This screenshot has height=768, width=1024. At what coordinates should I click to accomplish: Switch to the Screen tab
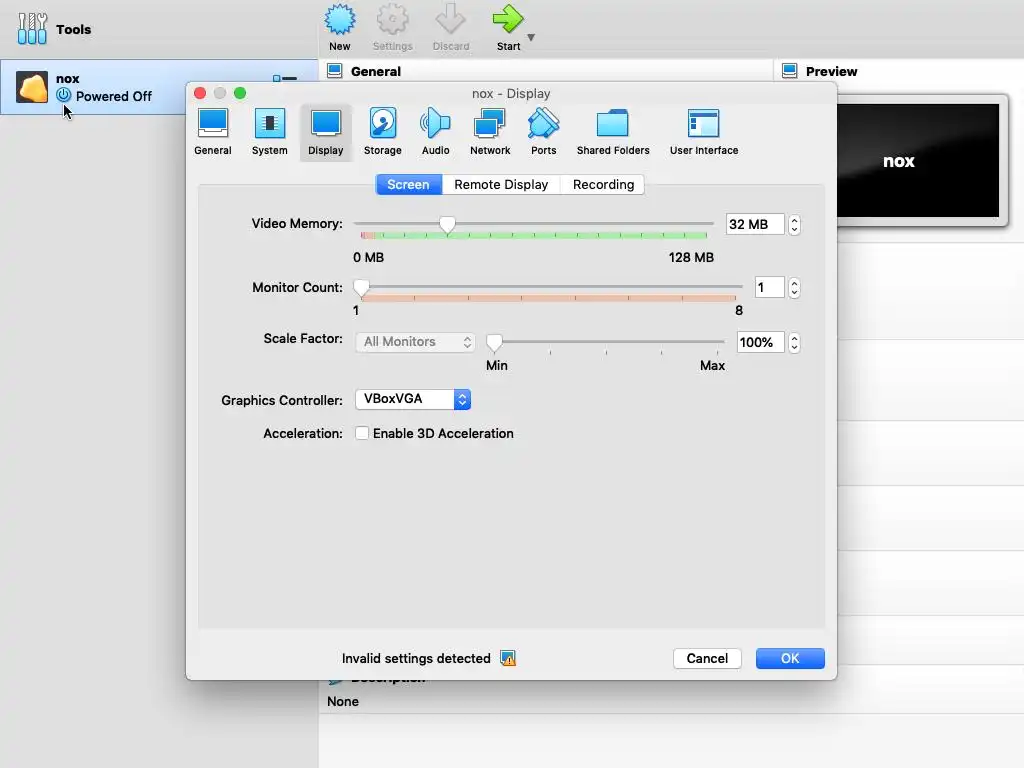408,185
